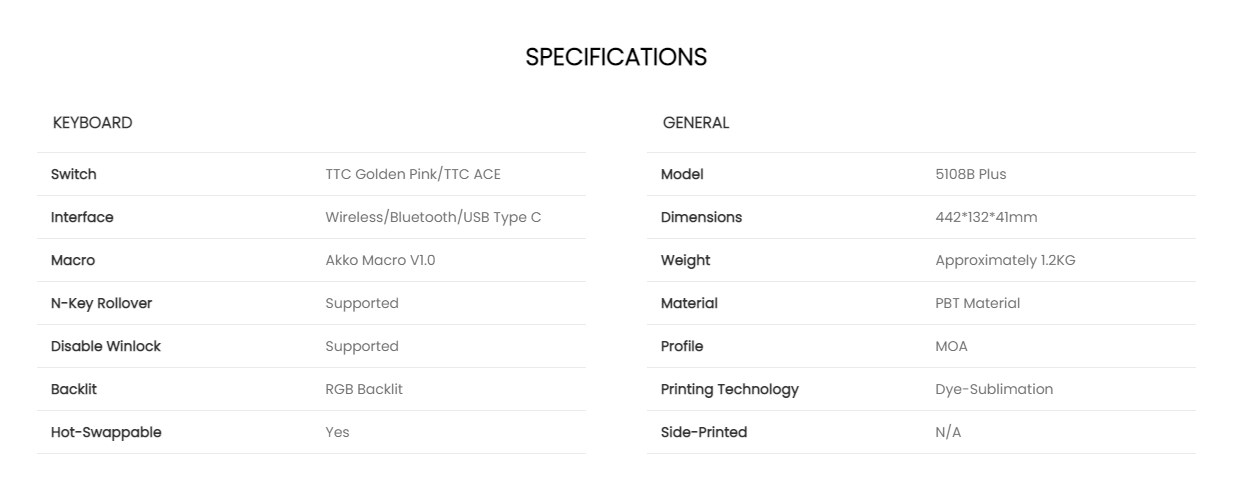
Task: Click the GENERAL section header
Action: point(696,123)
